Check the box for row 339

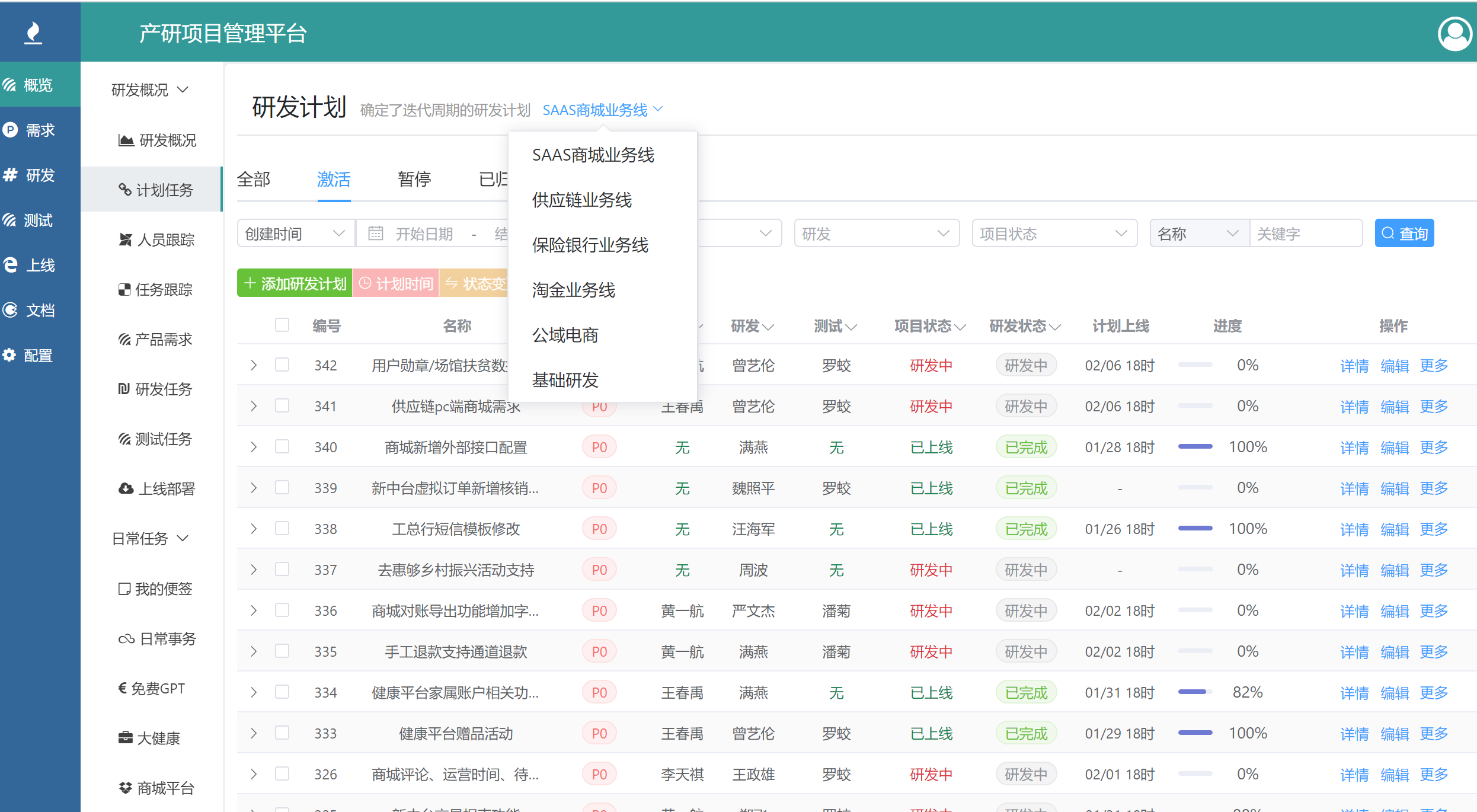(x=282, y=487)
